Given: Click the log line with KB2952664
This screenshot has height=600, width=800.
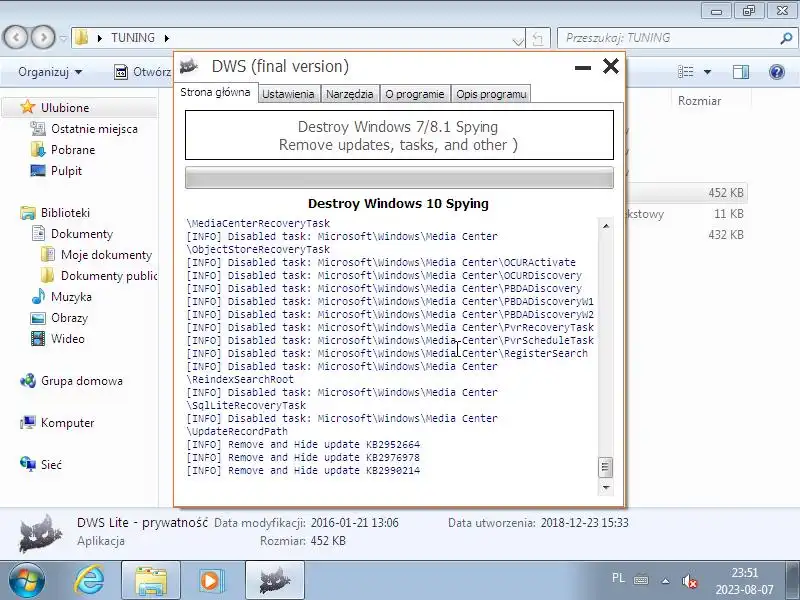Looking at the screenshot, I should click(304, 444).
